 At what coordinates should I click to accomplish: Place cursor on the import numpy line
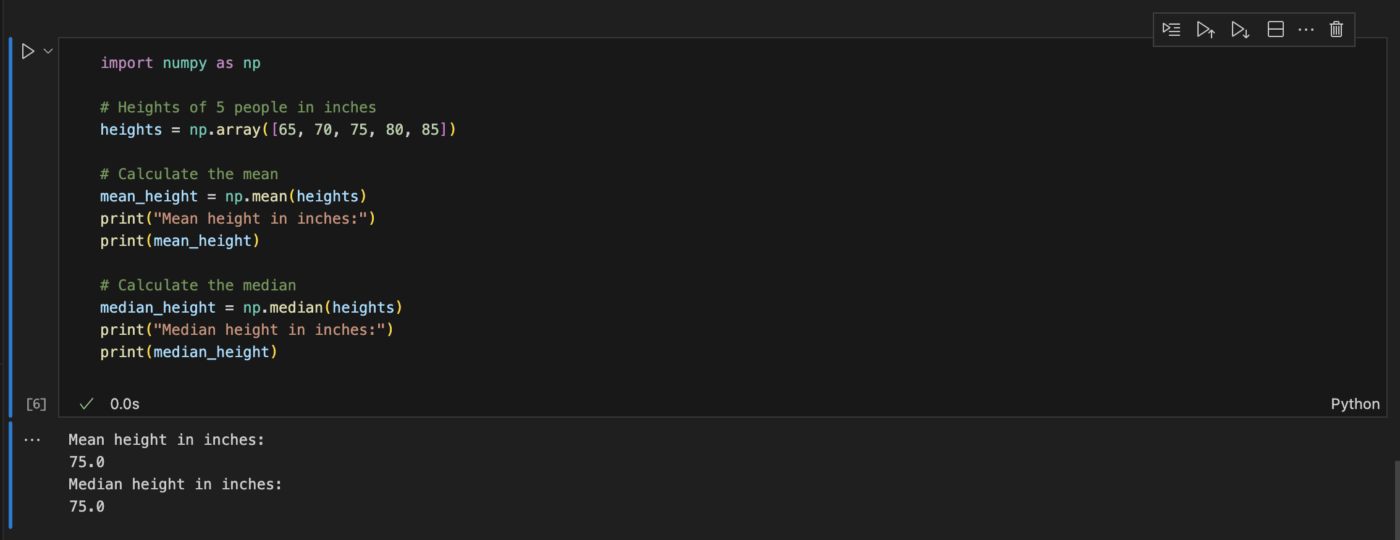tap(180, 63)
